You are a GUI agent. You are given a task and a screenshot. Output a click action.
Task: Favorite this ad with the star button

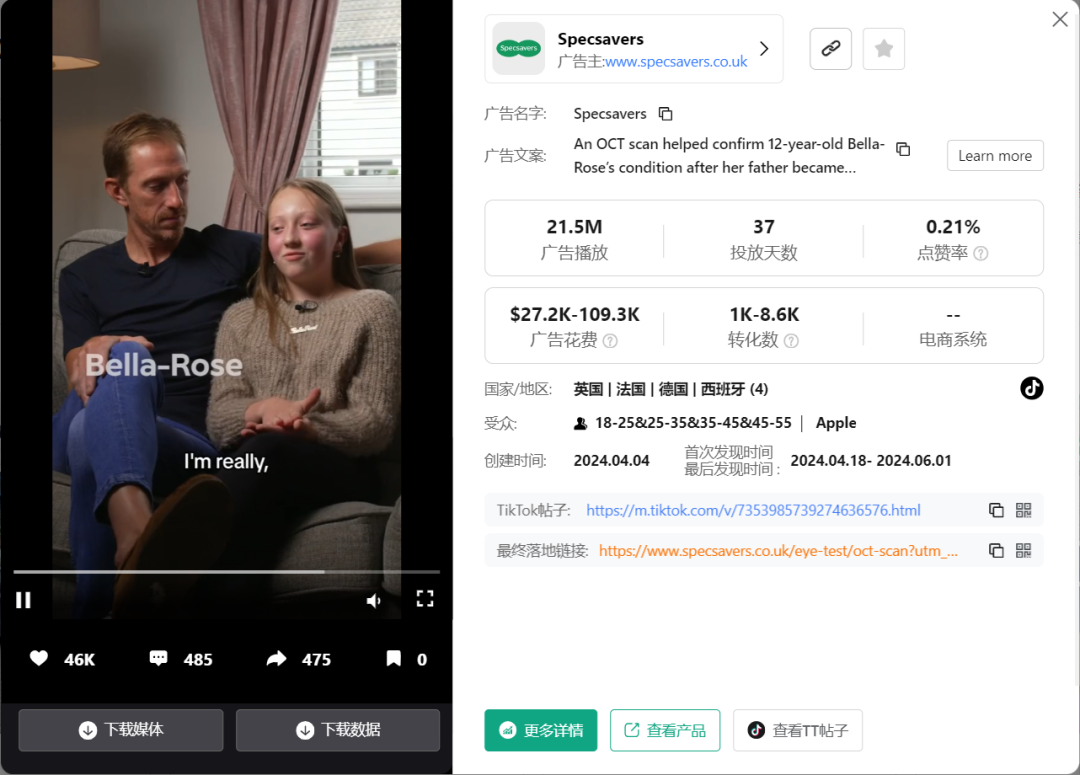(x=884, y=49)
